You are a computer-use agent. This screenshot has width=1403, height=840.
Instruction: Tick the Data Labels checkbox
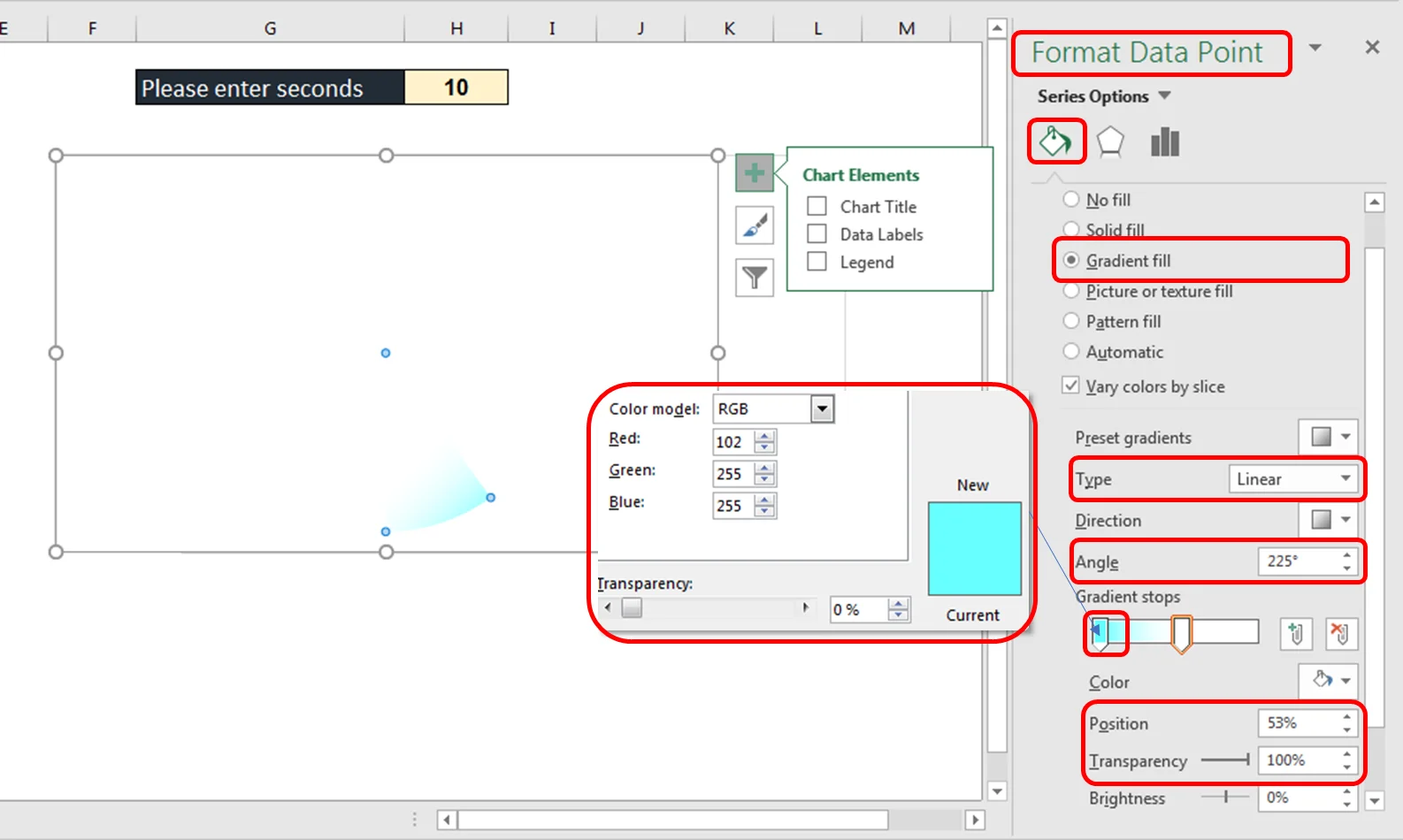[x=817, y=233]
